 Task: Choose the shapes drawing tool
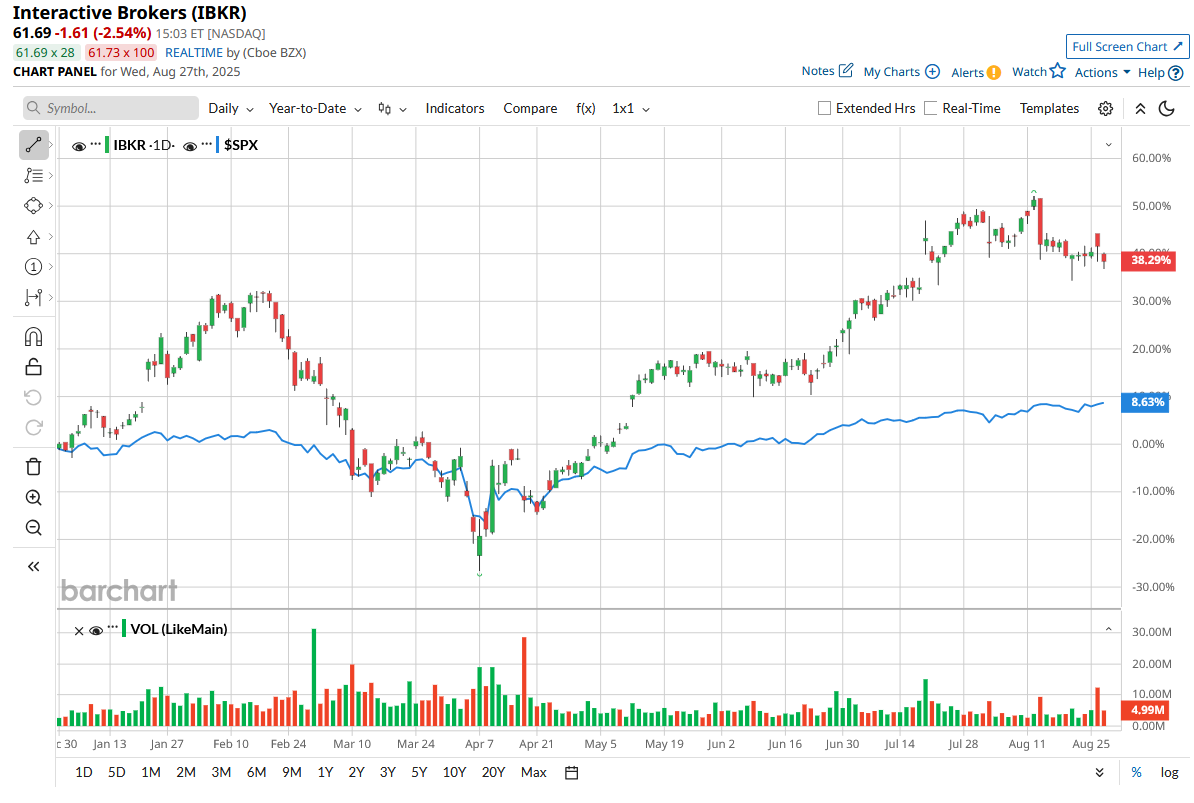point(34,206)
